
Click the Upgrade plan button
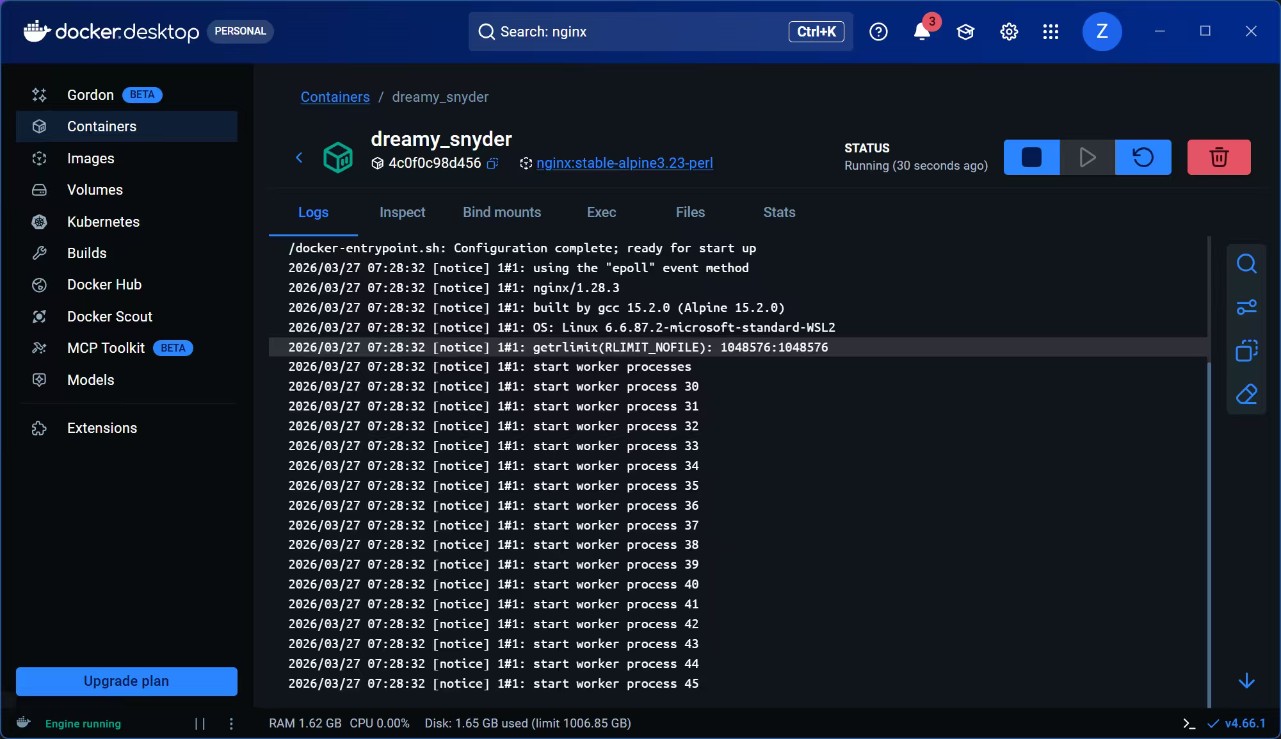point(127,681)
